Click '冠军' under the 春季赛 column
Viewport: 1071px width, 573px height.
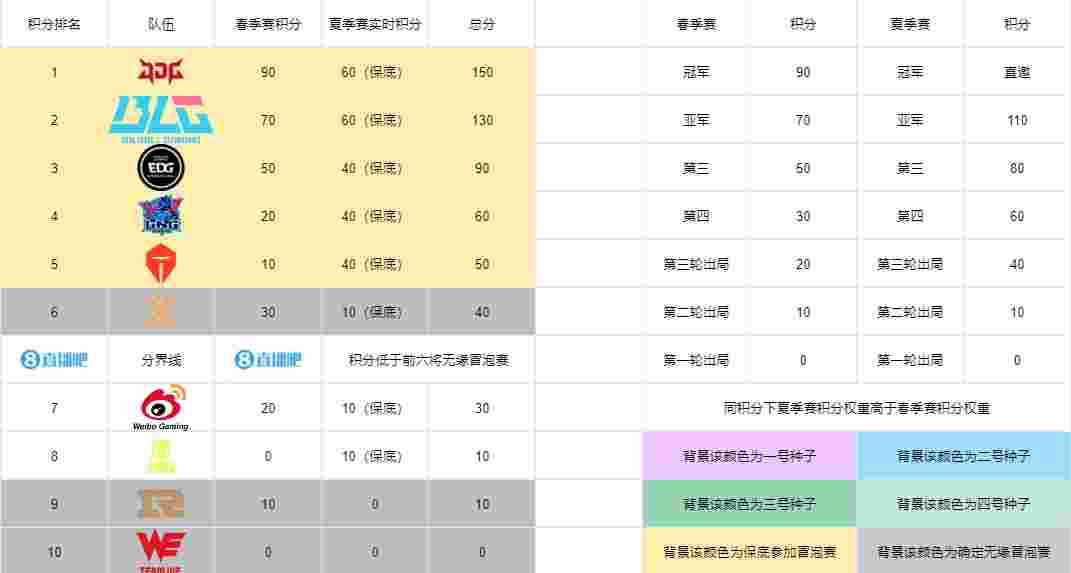[x=696, y=72]
